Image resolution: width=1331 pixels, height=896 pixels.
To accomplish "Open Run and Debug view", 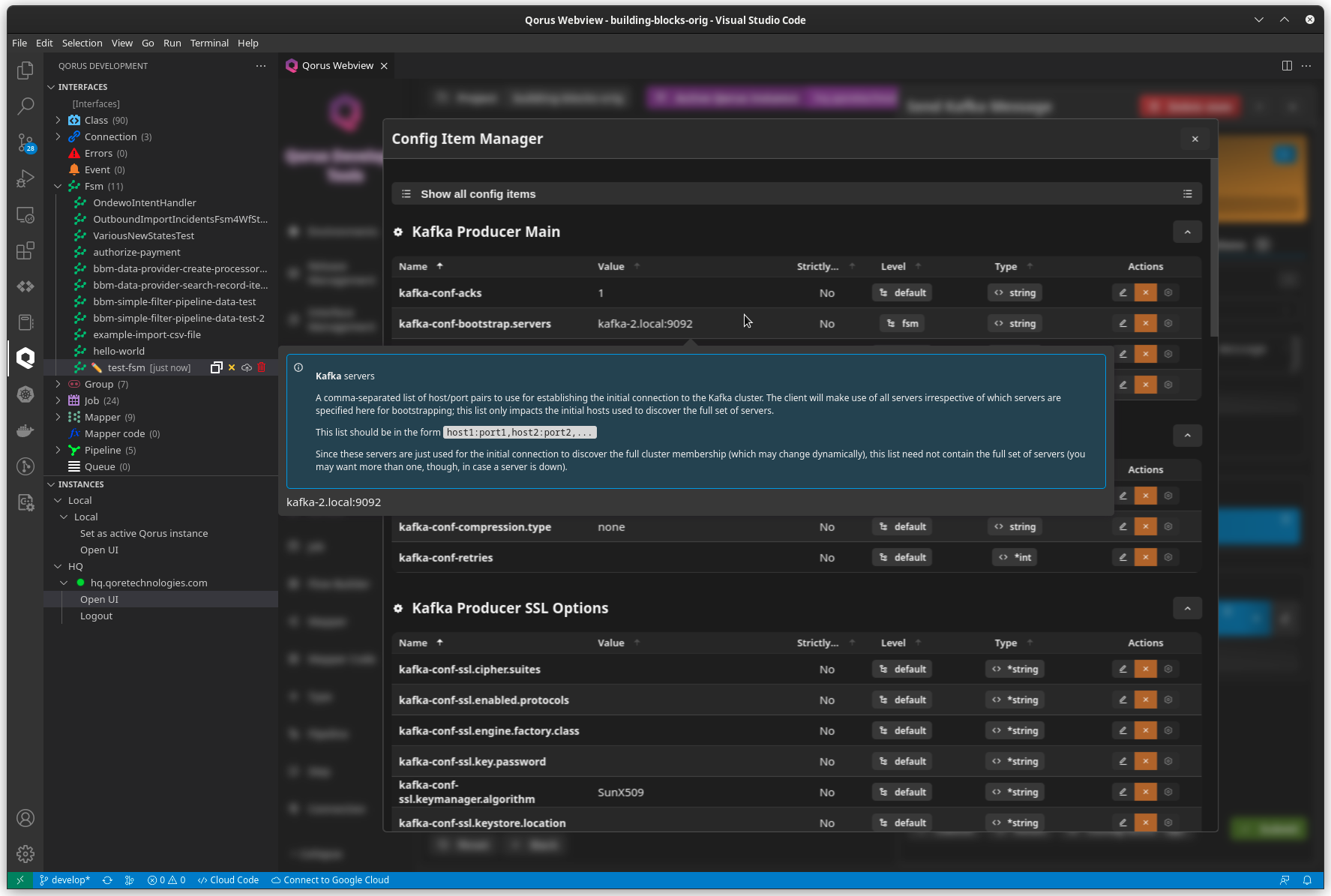I will point(25,178).
